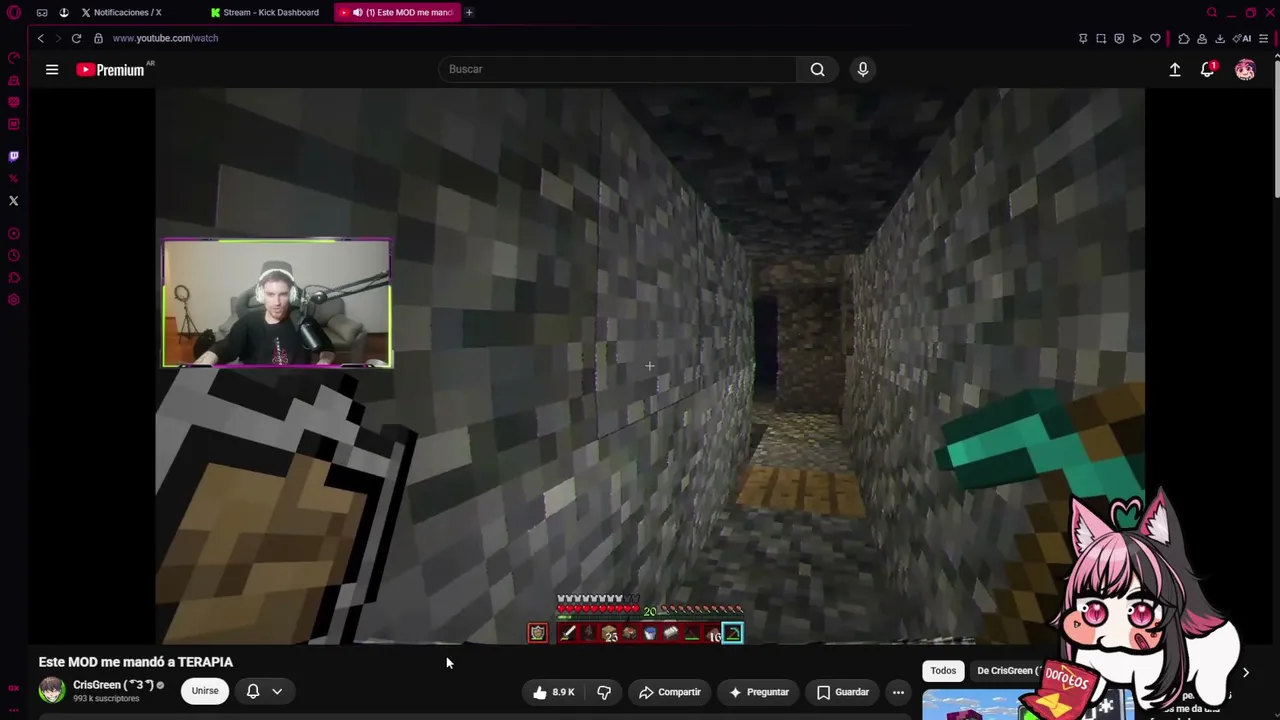The height and width of the screenshot is (720, 1280).
Task: Dislike the video
Action: coord(604,692)
